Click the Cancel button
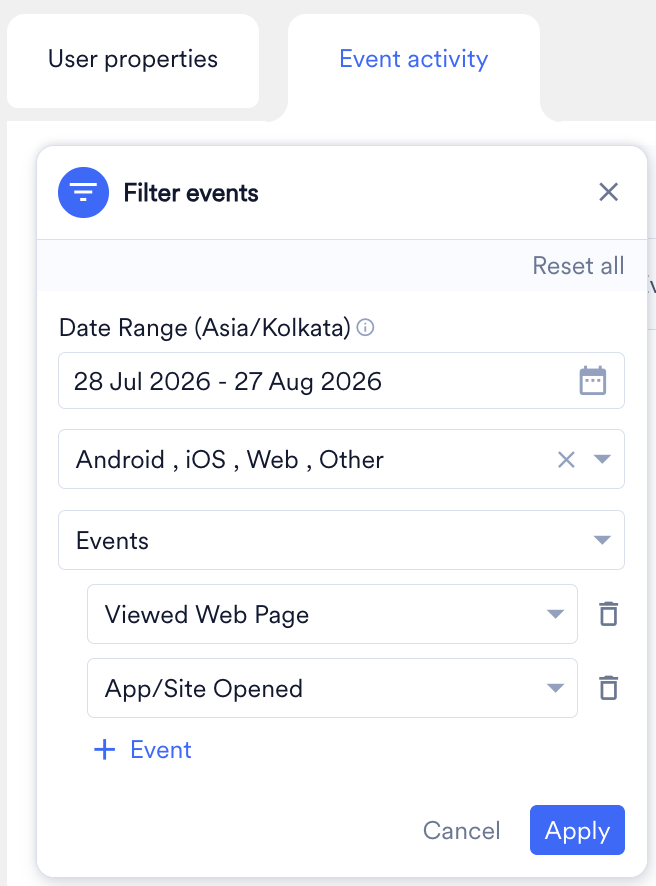 [x=462, y=831]
